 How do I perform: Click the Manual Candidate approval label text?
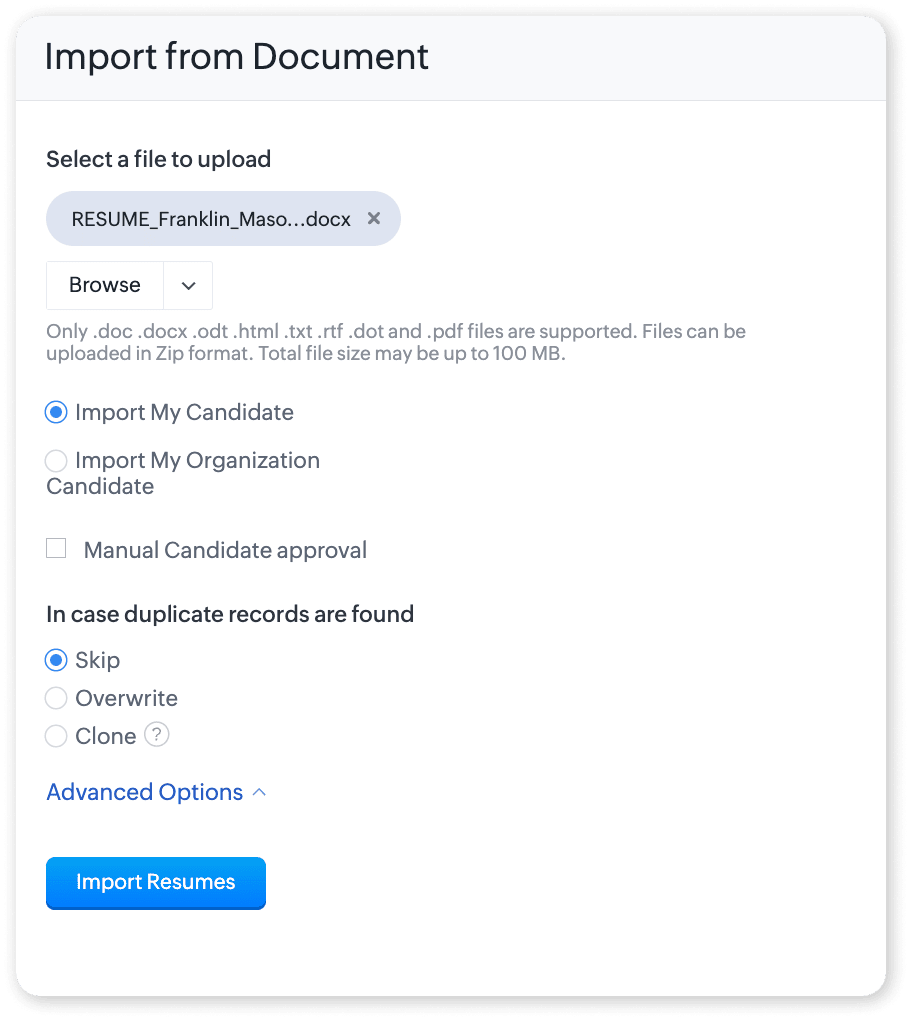225,550
